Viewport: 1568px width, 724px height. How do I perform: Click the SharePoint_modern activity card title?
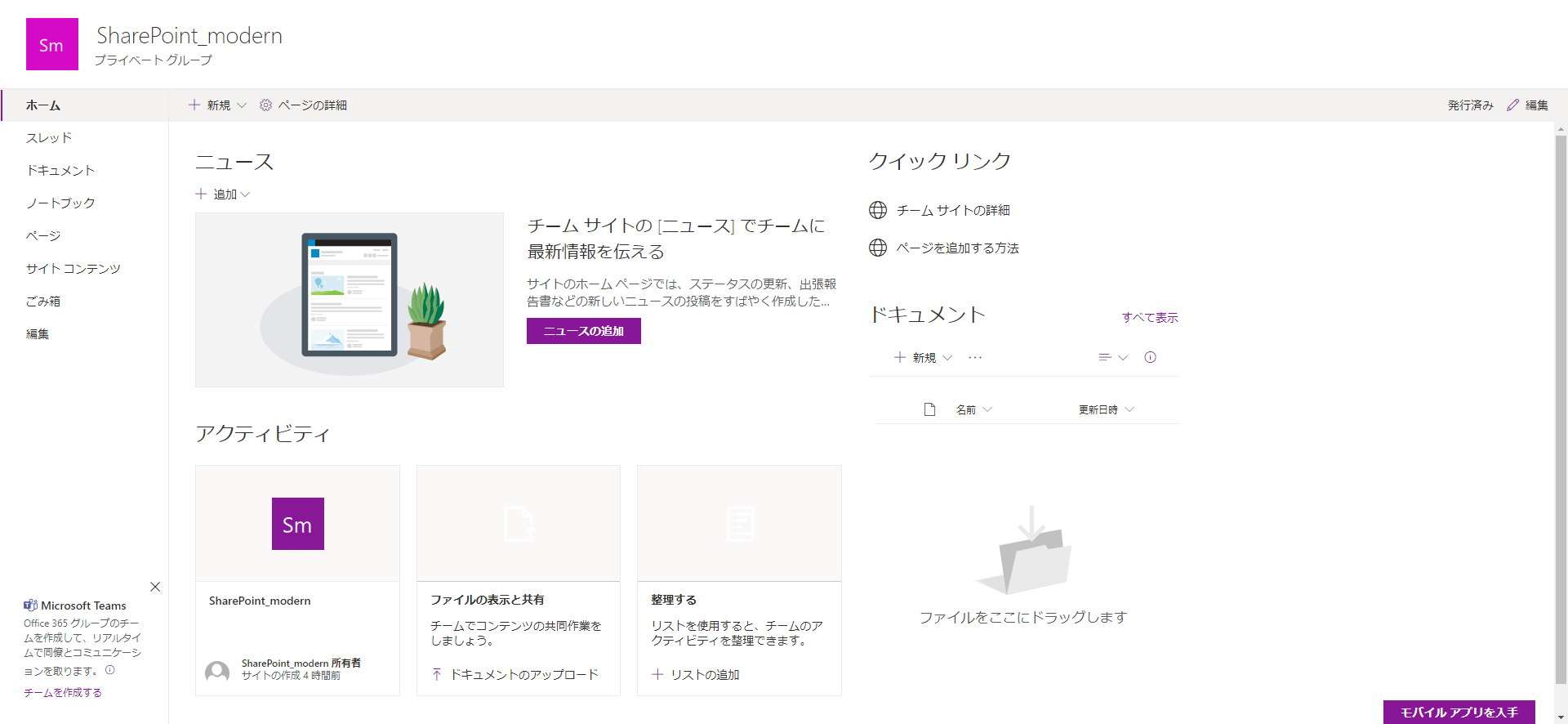260,601
